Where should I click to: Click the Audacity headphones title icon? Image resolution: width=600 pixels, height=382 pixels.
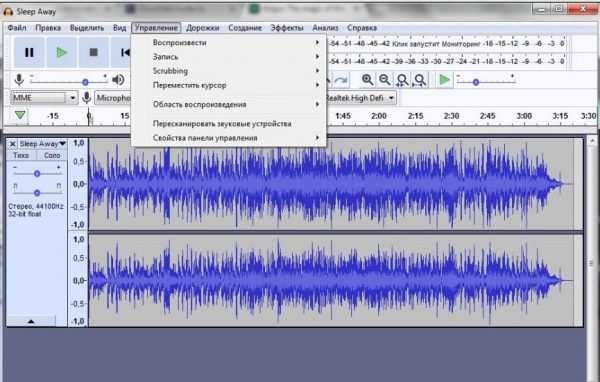[8, 11]
